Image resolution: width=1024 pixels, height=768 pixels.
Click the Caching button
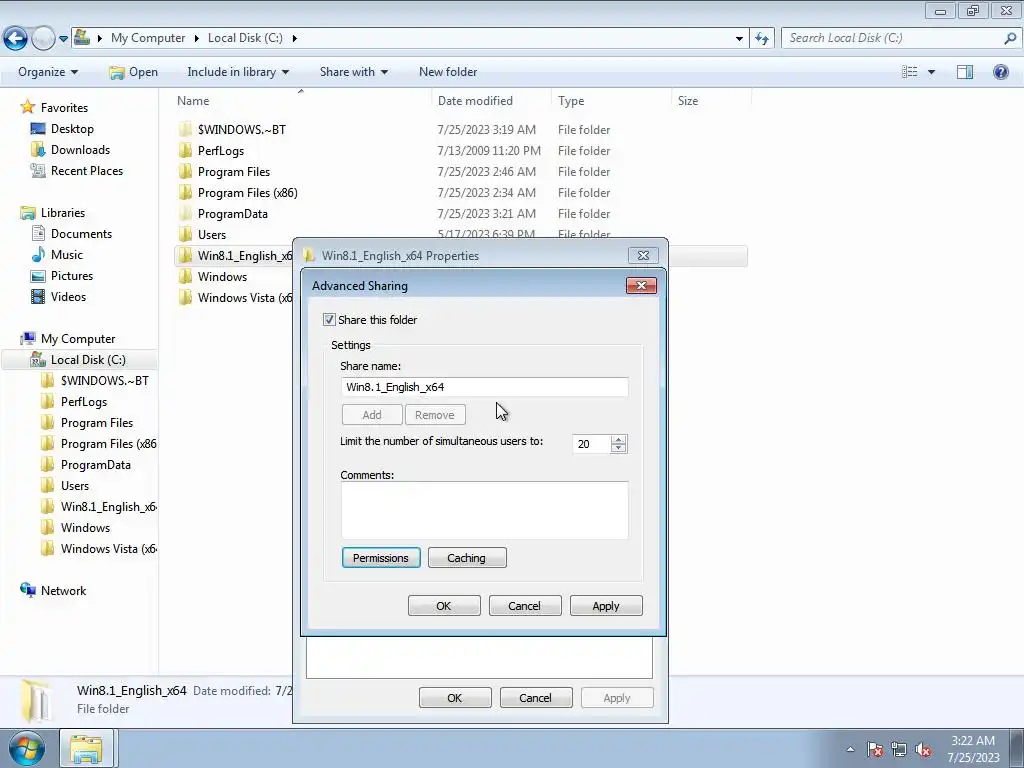point(467,558)
